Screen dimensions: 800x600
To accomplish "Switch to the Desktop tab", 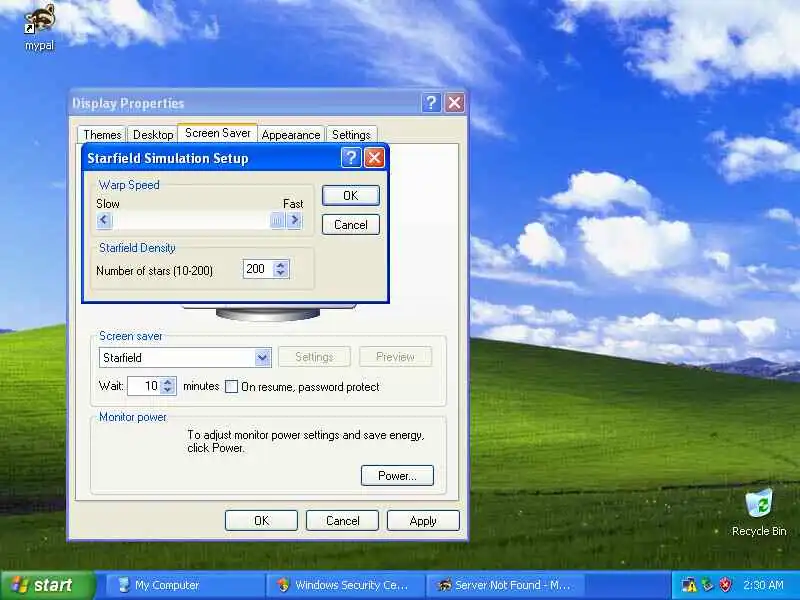I will click(153, 135).
